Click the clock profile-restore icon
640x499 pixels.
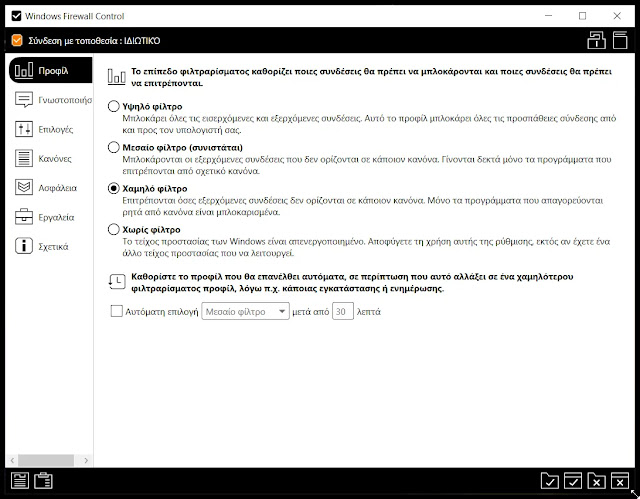click(x=117, y=282)
